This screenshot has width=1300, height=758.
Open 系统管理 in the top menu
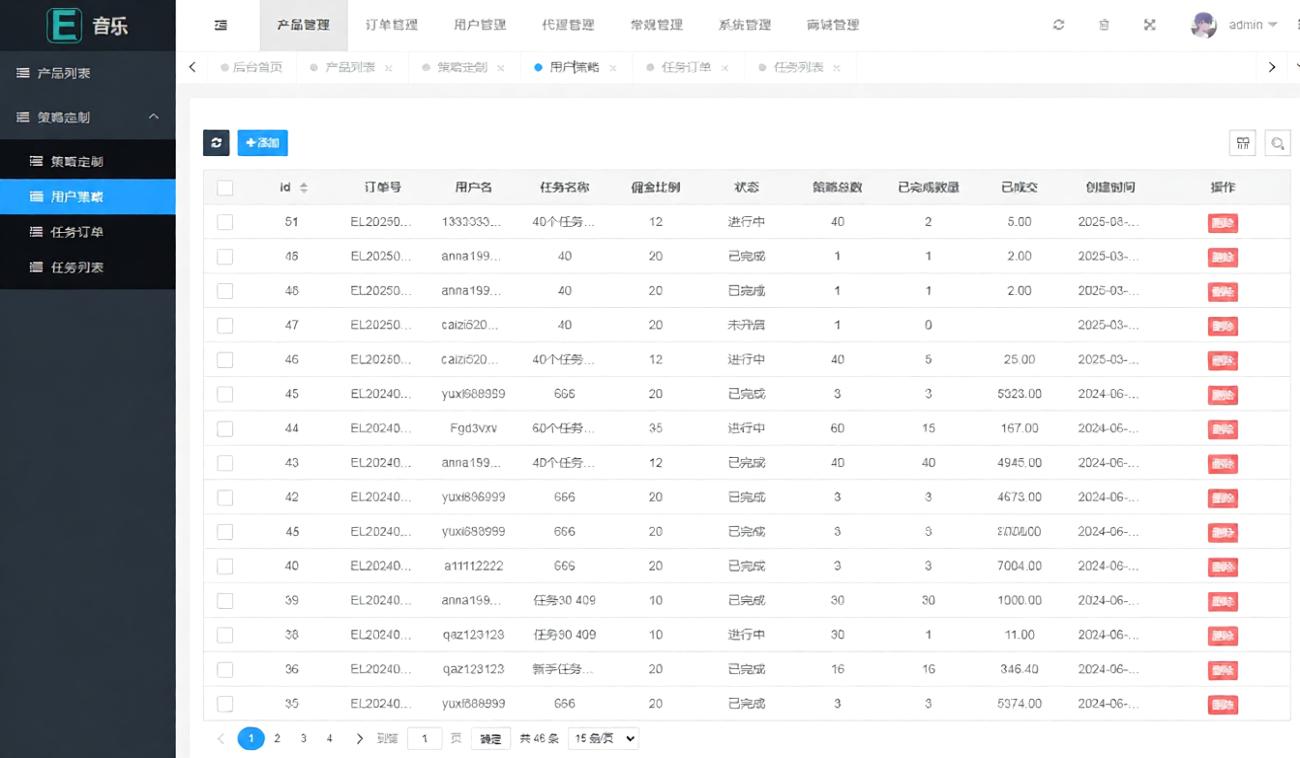(x=744, y=25)
